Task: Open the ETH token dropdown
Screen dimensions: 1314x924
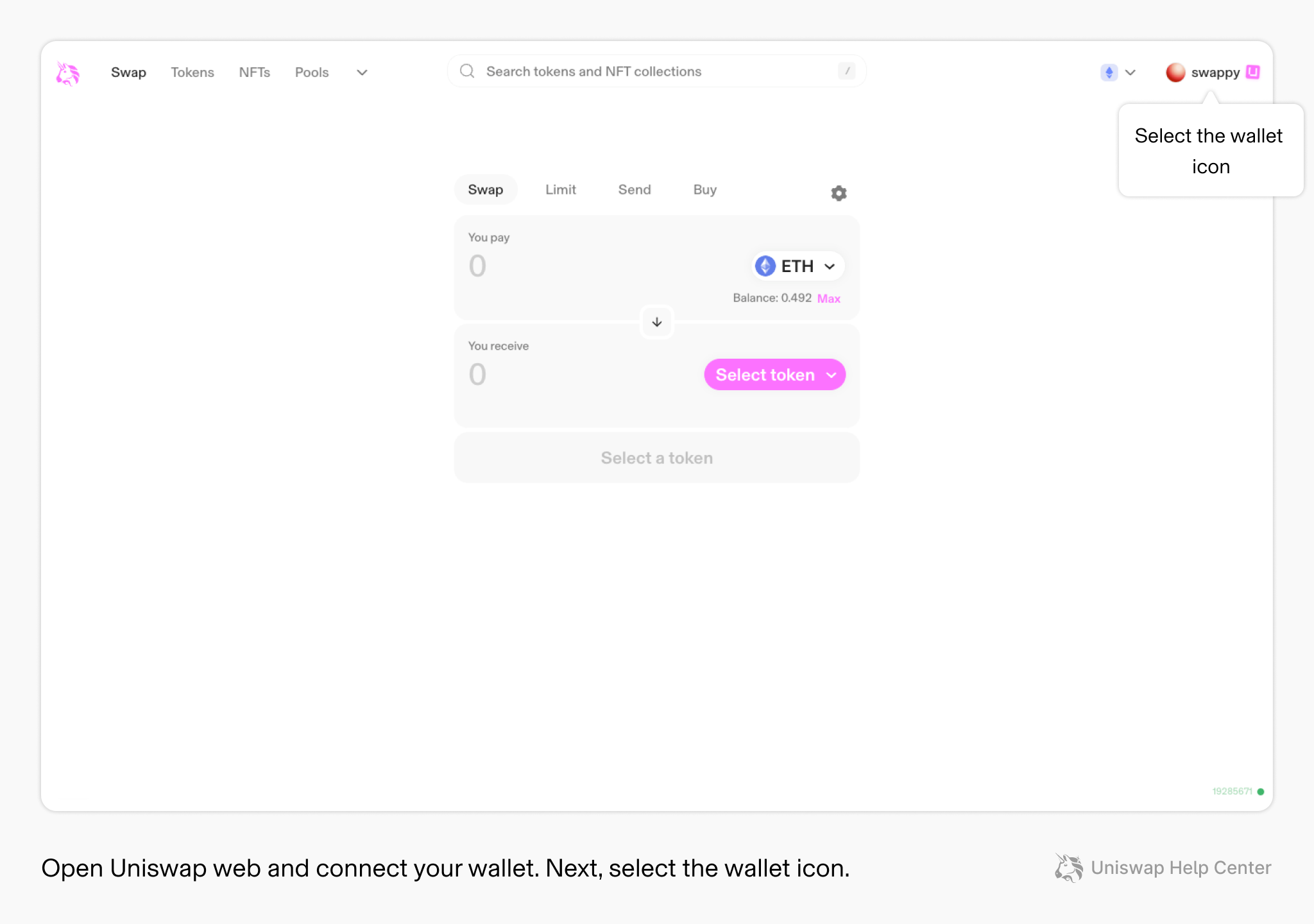Action: click(x=798, y=266)
